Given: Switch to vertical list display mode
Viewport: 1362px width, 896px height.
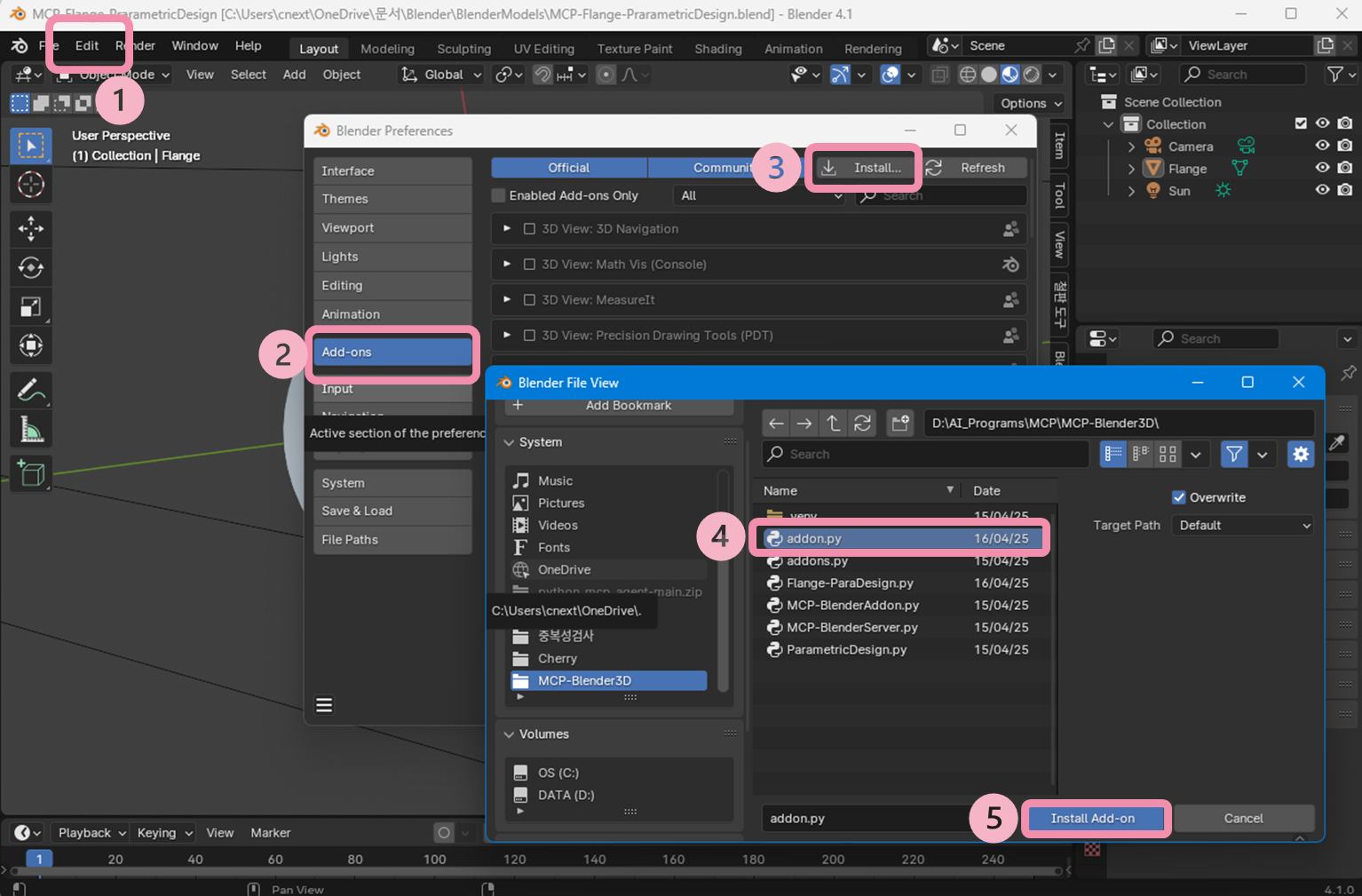Looking at the screenshot, I should [1113, 454].
